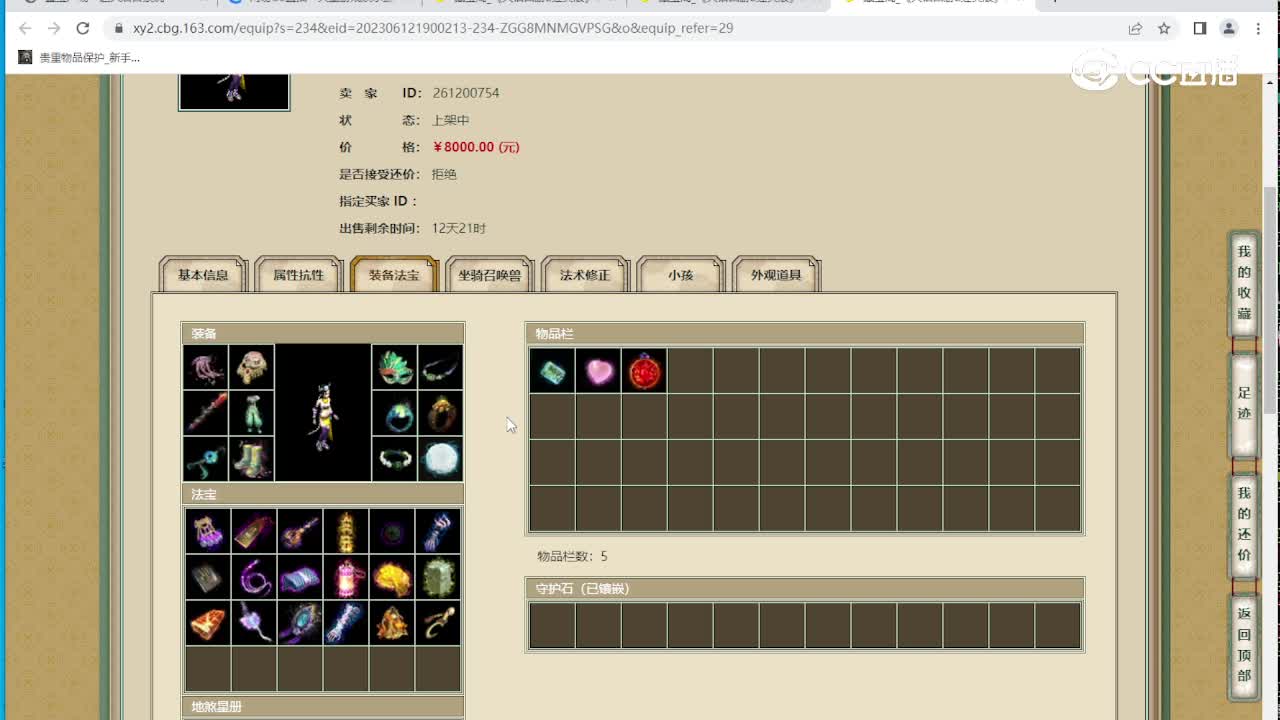
Task: Click the pink jellyfish equipment icon
Action: pos(206,368)
